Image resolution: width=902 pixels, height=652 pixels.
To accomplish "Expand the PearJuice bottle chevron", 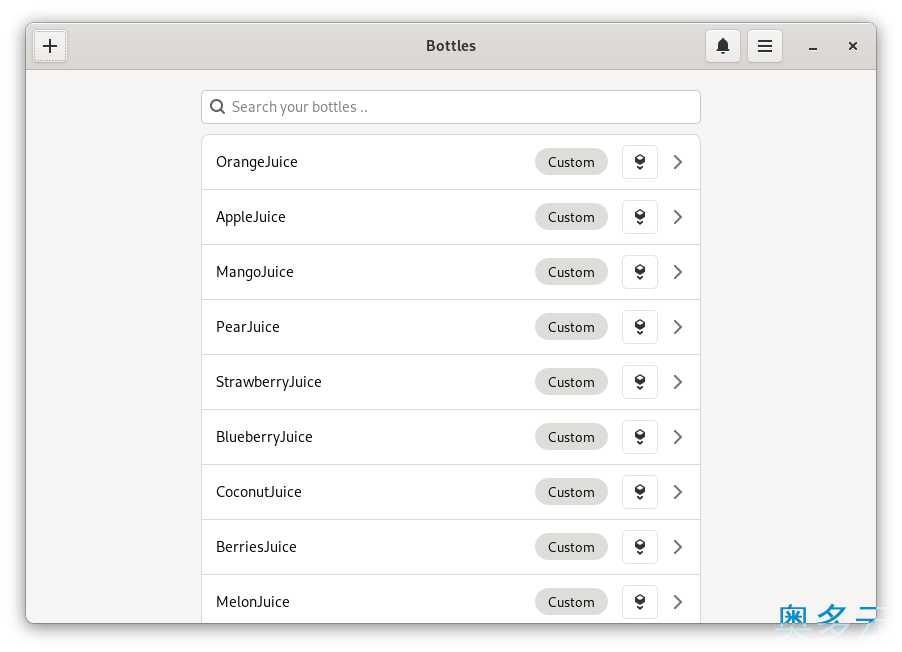I will [x=678, y=327].
